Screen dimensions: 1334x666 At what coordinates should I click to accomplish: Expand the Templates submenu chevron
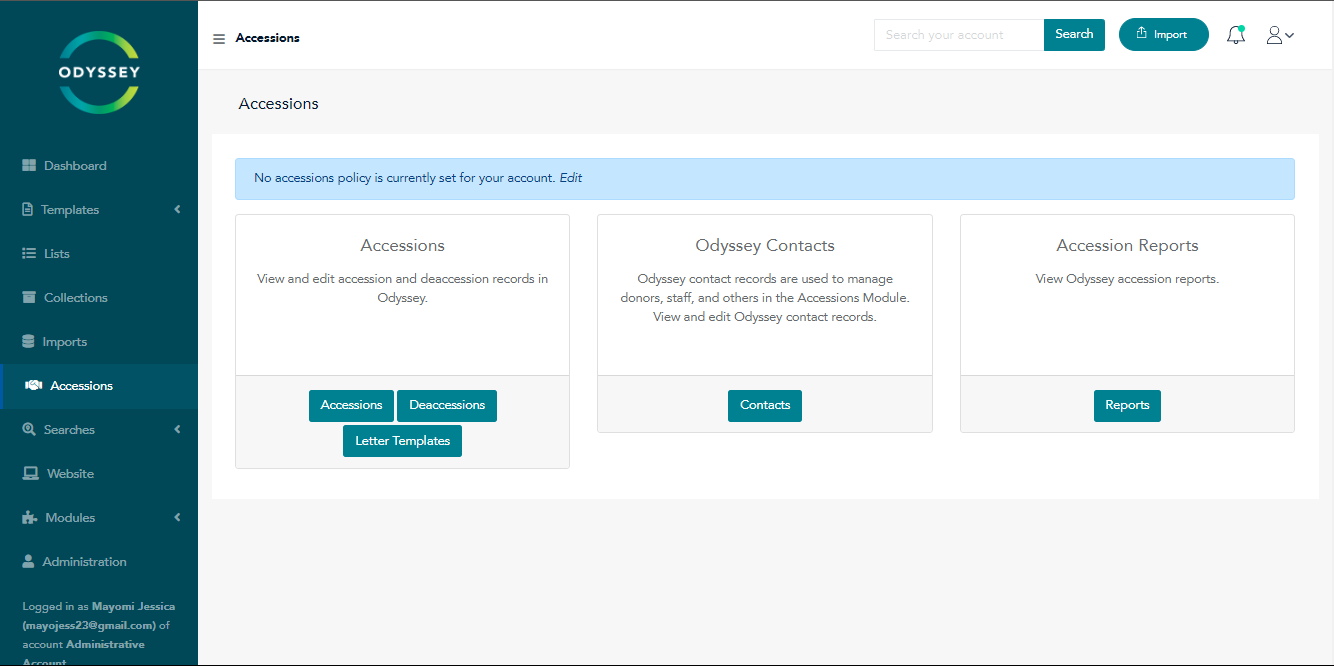[177, 210]
